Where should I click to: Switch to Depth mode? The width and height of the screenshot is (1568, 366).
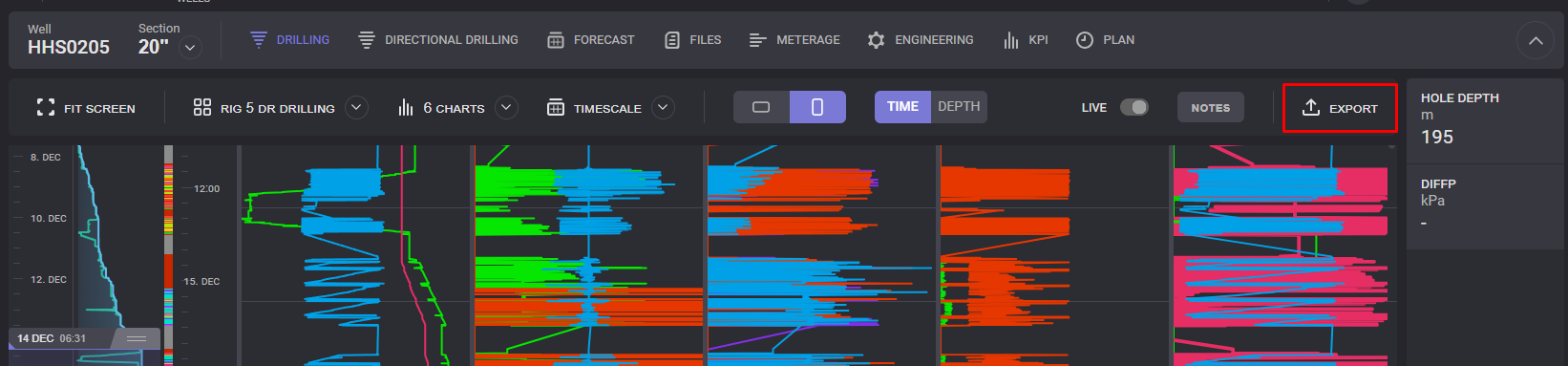[x=959, y=107]
